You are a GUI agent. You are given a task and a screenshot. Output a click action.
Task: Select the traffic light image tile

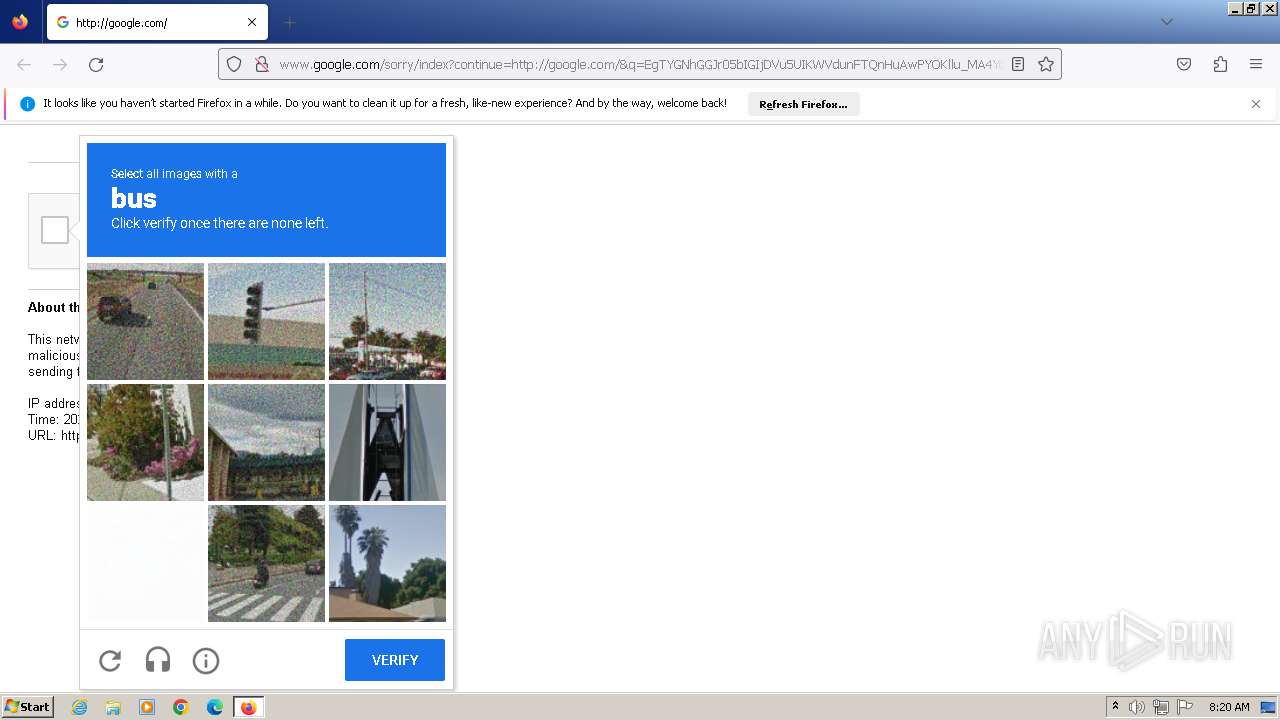tap(266, 321)
